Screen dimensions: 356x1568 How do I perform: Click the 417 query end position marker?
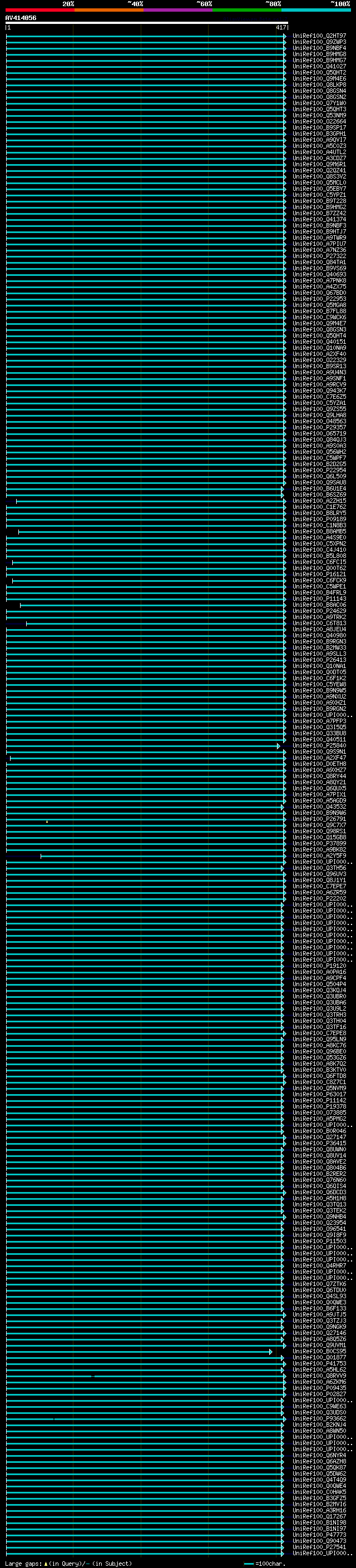coord(280,27)
